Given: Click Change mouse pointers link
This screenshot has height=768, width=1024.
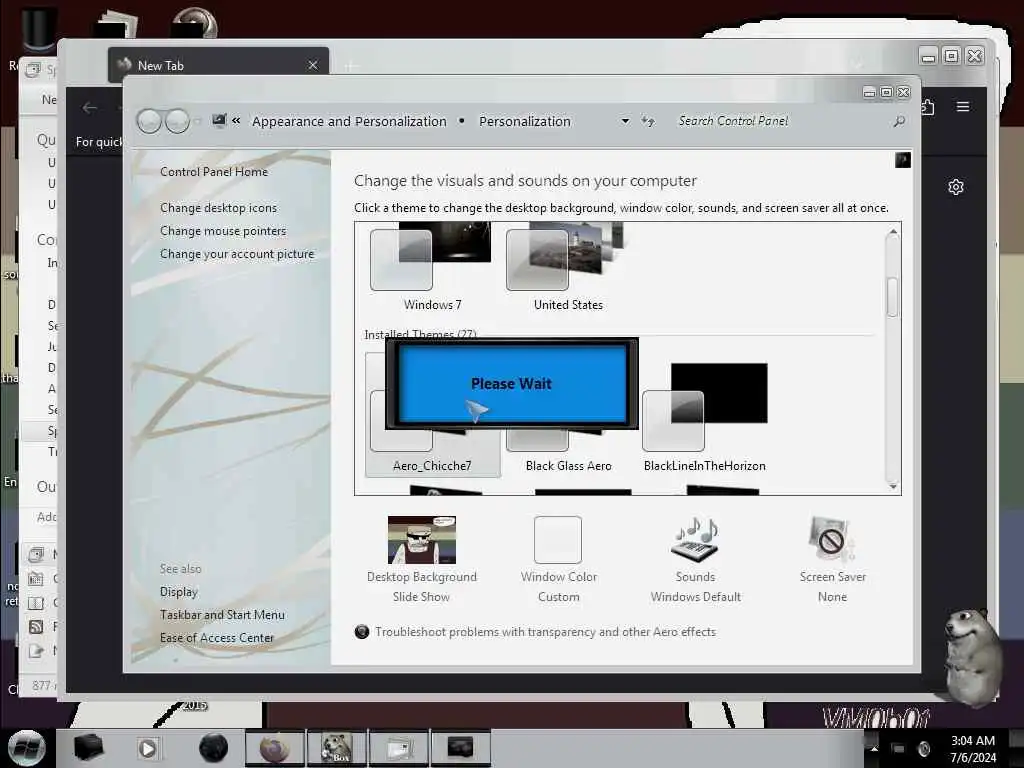Looking at the screenshot, I should click(x=223, y=231).
